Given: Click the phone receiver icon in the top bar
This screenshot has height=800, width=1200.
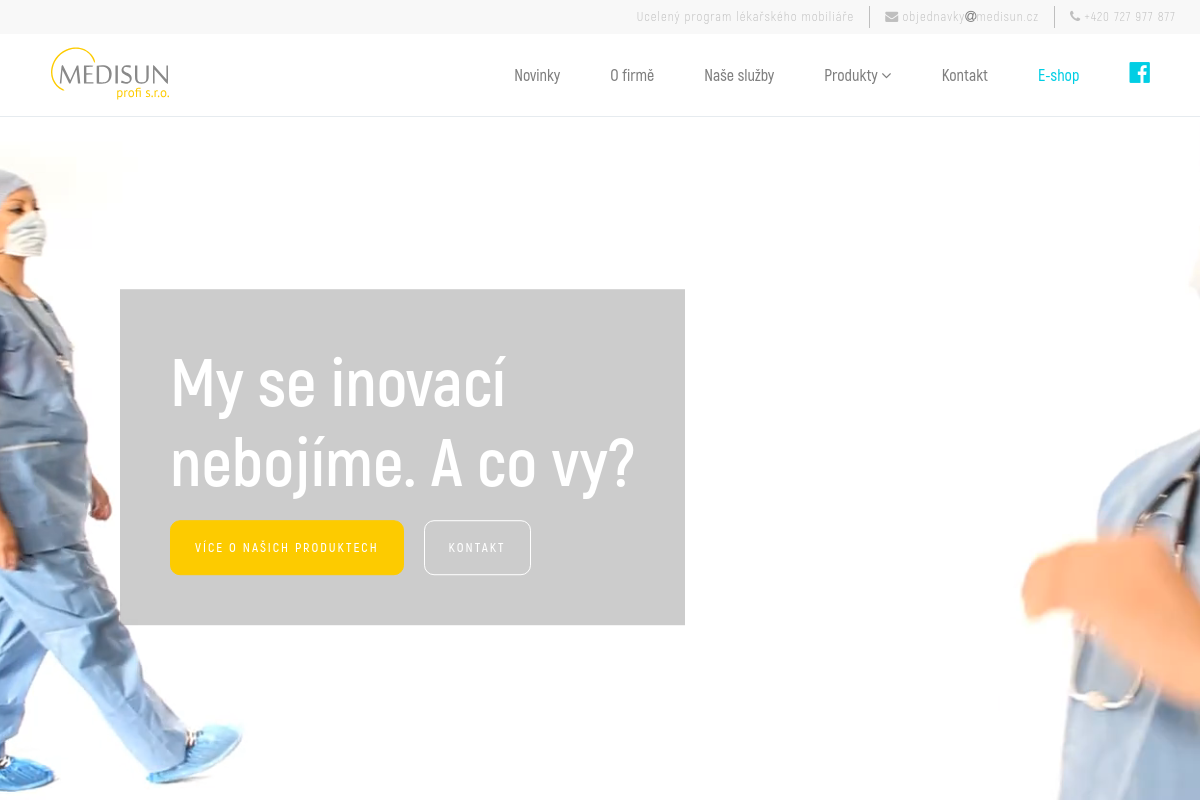Looking at the screenshot, I should point(1074,16).
